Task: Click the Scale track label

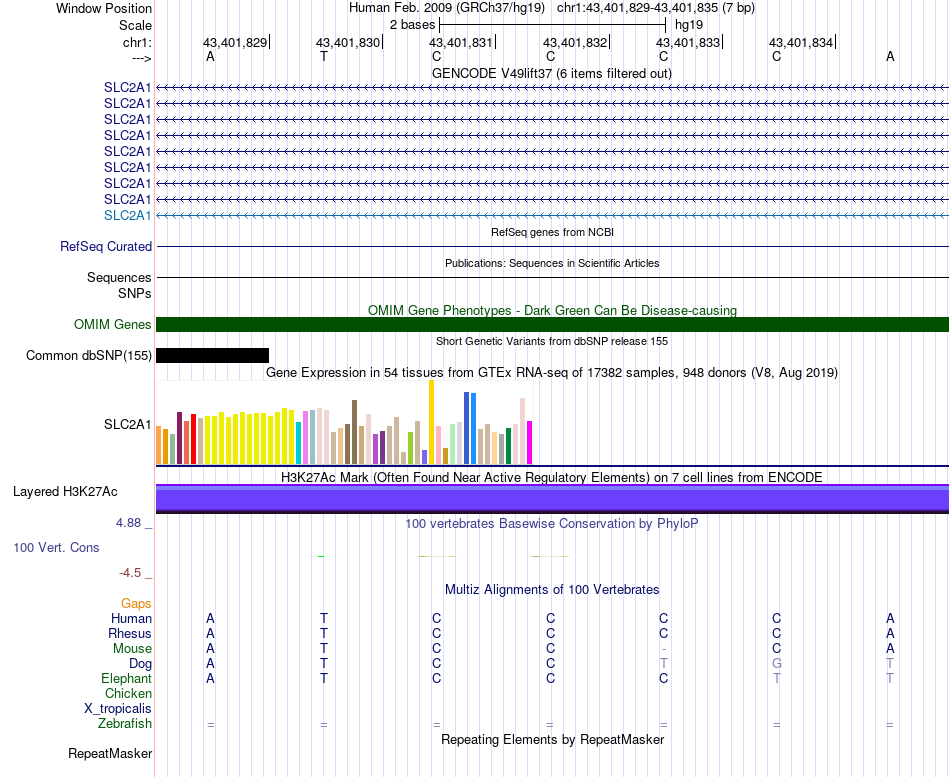Action: [x=135, y=25]
